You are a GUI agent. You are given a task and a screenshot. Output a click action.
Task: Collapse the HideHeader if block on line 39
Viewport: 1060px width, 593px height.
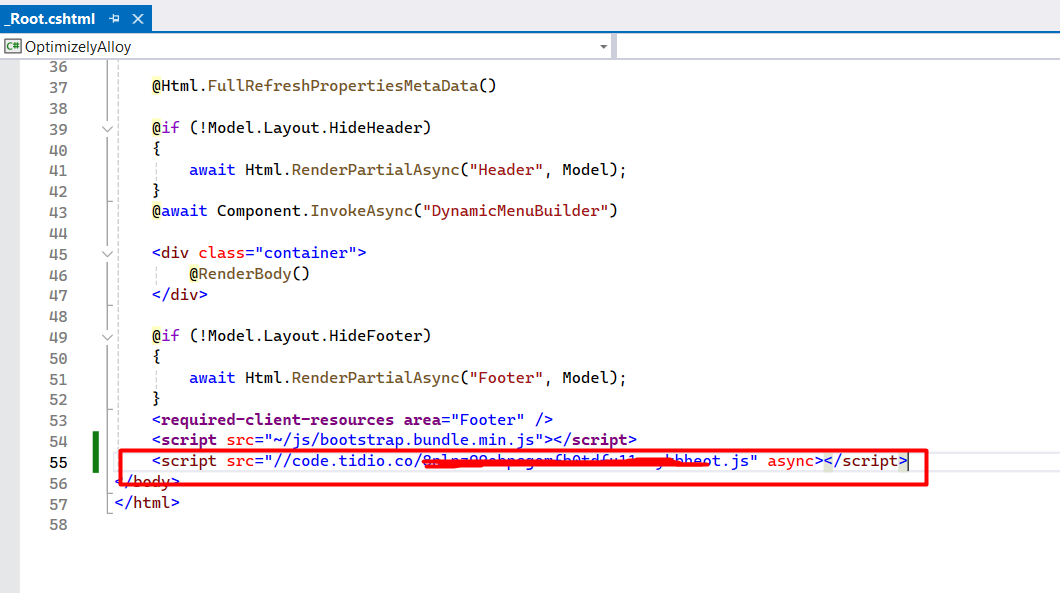coord(107,129)
